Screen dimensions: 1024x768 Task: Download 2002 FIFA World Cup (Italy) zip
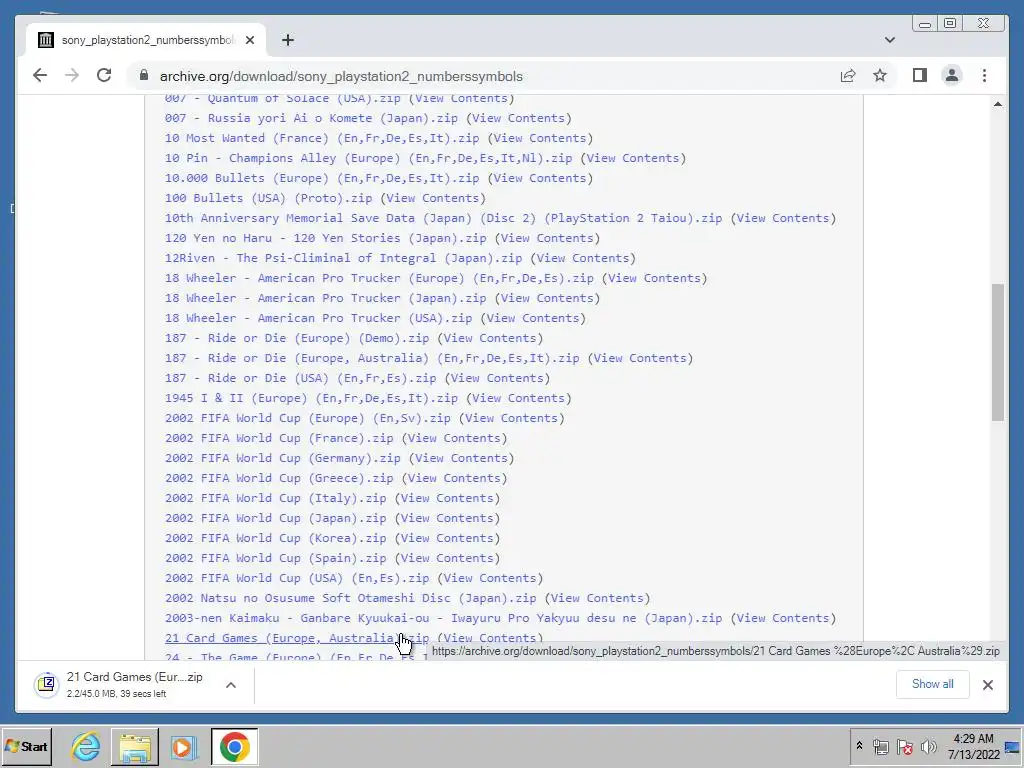[x=276, y=498]
